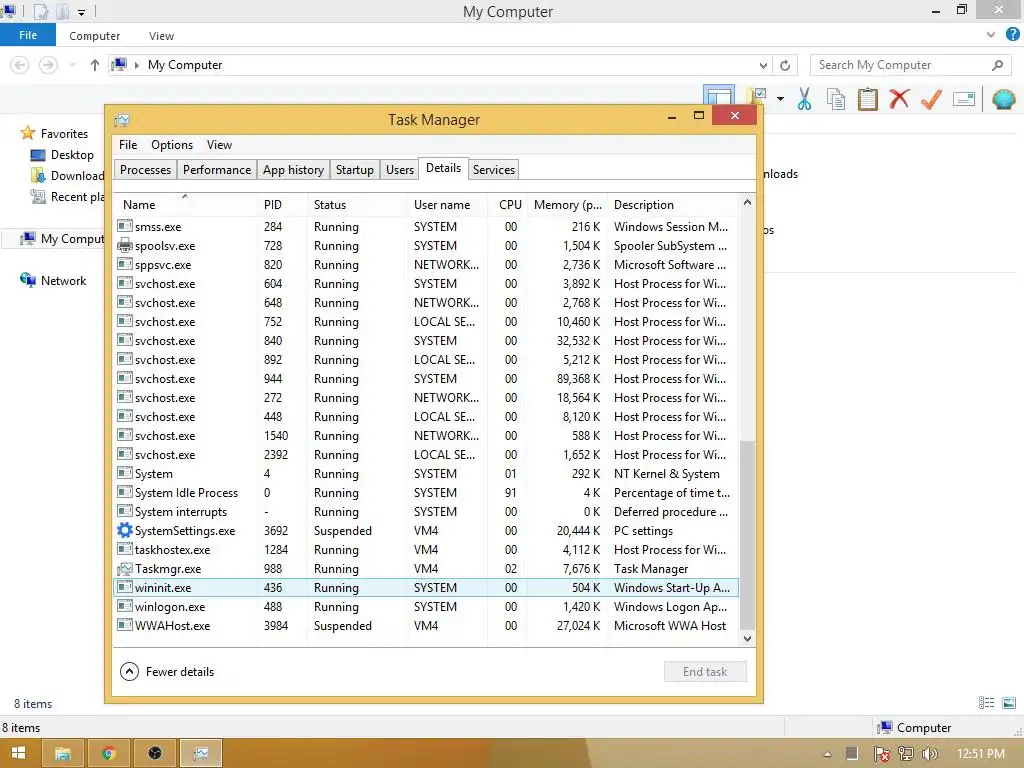Open the Startup tab

point(355,170)
